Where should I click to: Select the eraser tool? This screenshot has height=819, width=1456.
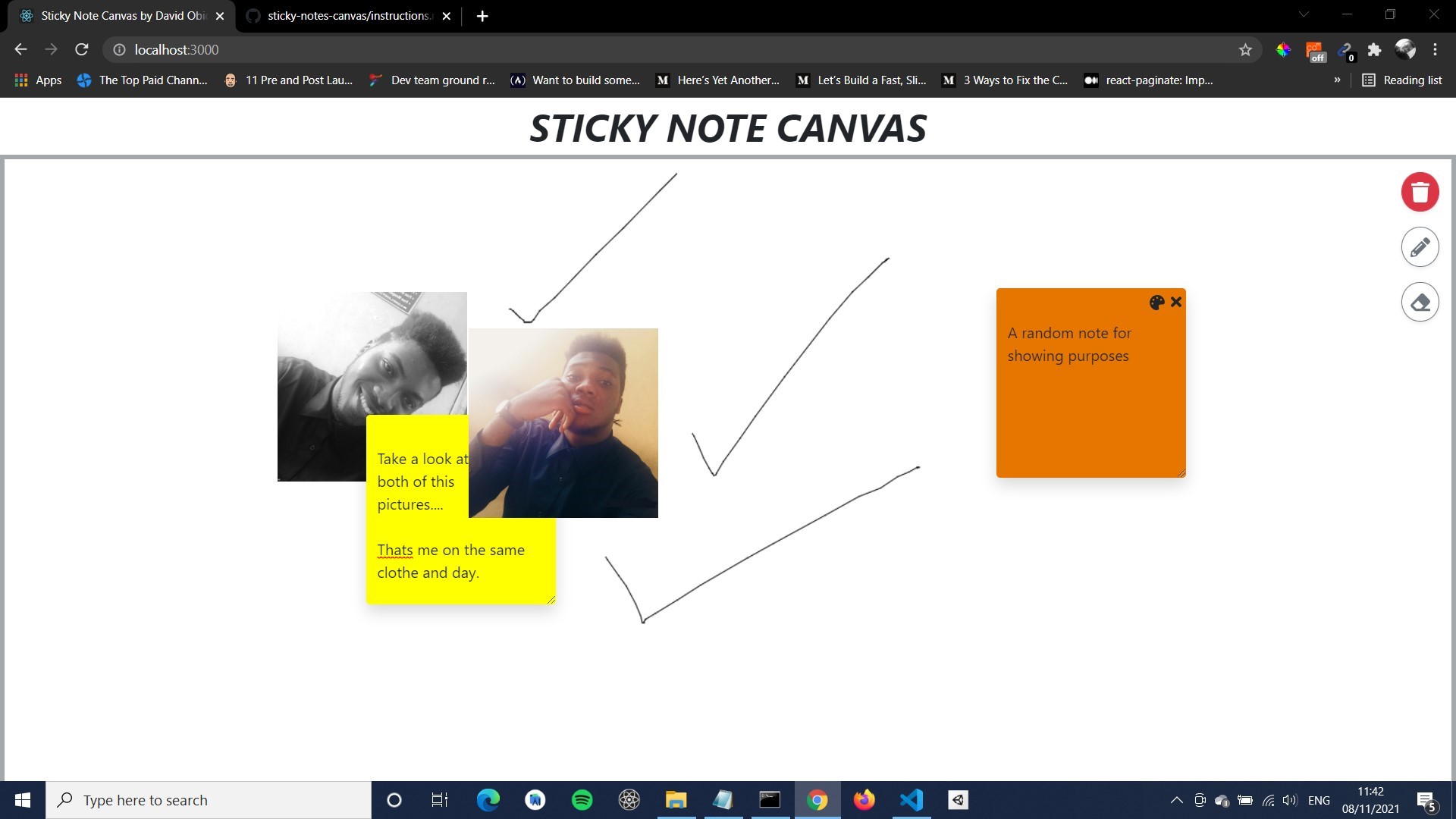(1420, 302)
